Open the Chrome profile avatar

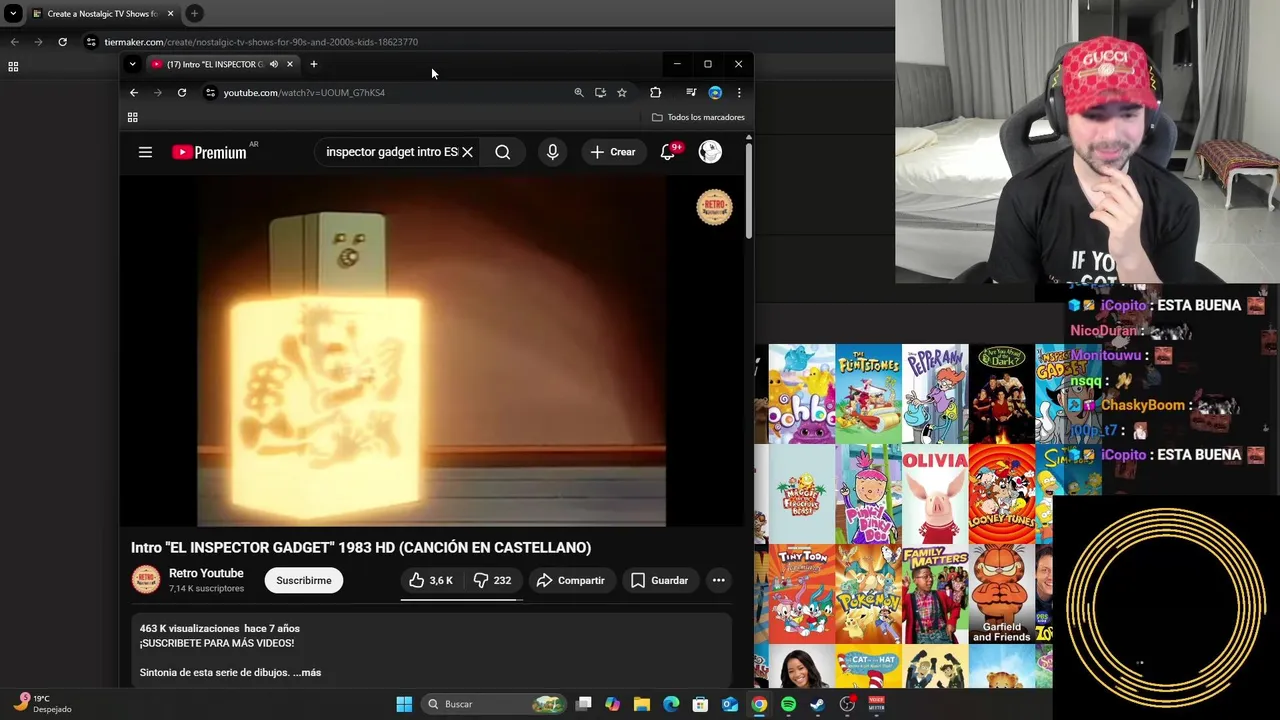[x=715, y=93]
